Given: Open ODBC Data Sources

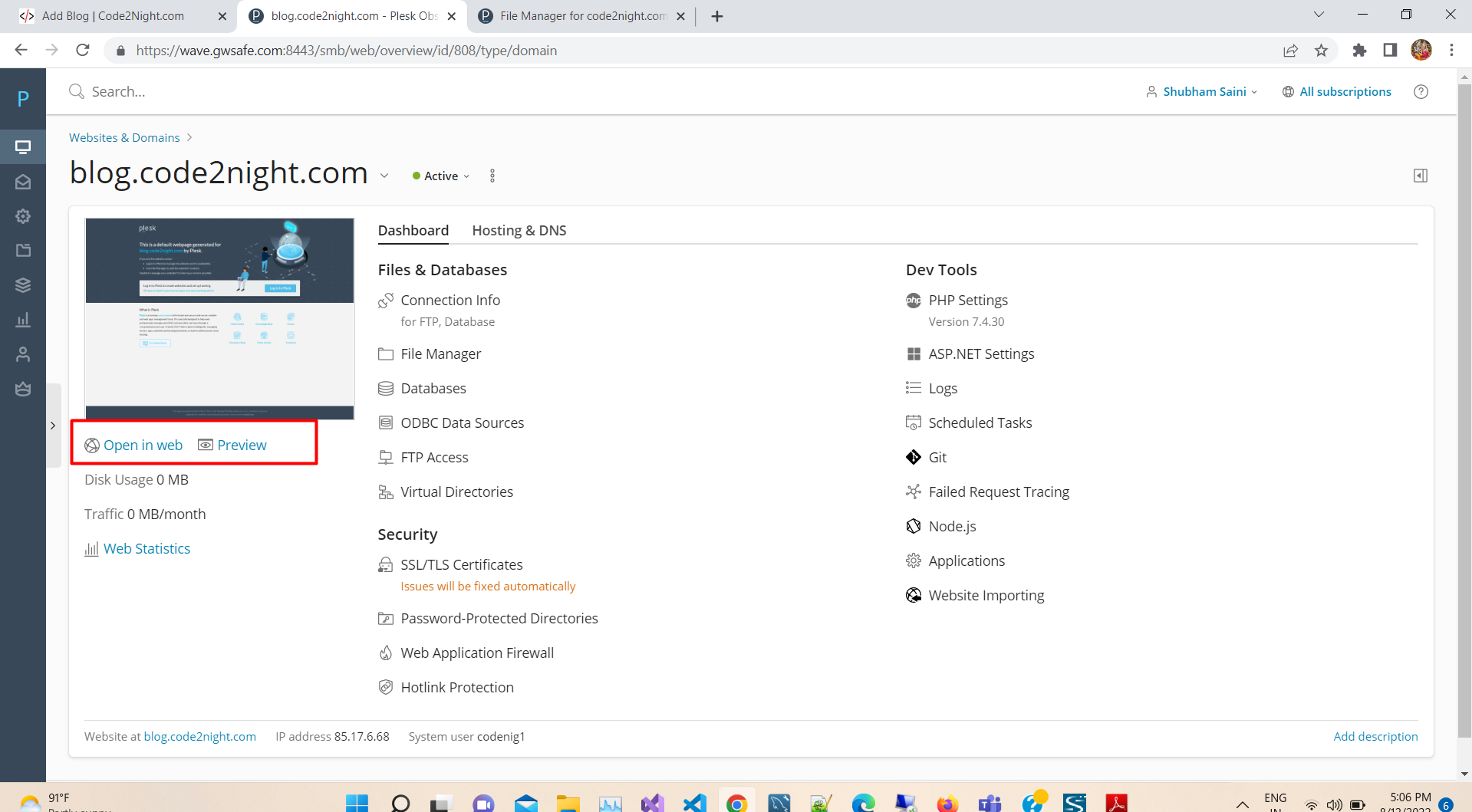Looking at the screenshot, I should coord(462,423).
